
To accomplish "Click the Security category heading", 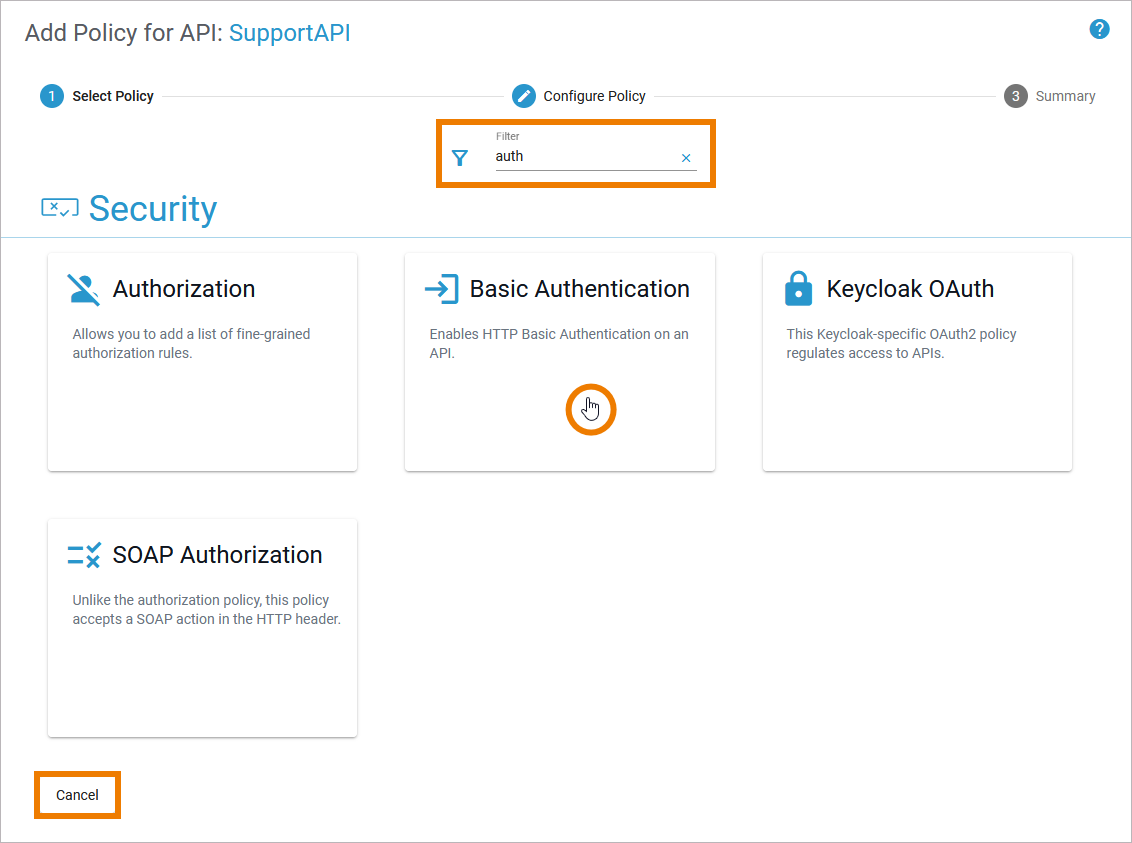I will (152, 209).
